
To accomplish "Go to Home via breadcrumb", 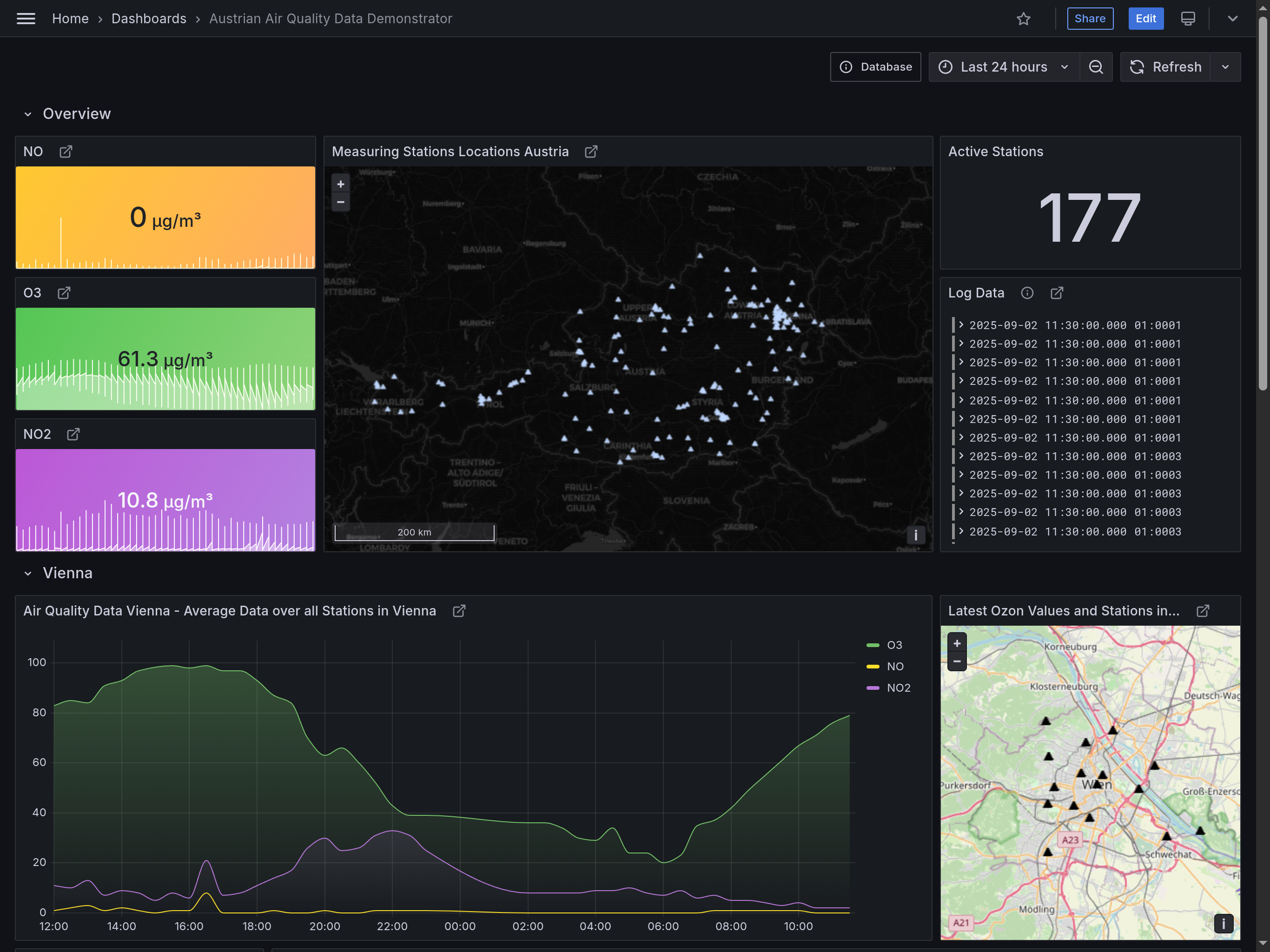I will click(71, 19).
